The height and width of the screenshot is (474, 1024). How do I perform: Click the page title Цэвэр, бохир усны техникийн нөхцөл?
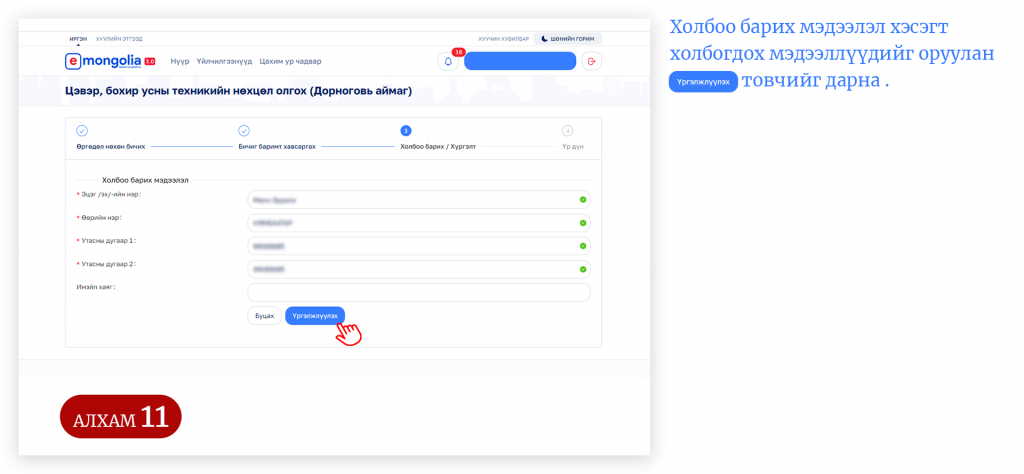click(x=239, y=91)
